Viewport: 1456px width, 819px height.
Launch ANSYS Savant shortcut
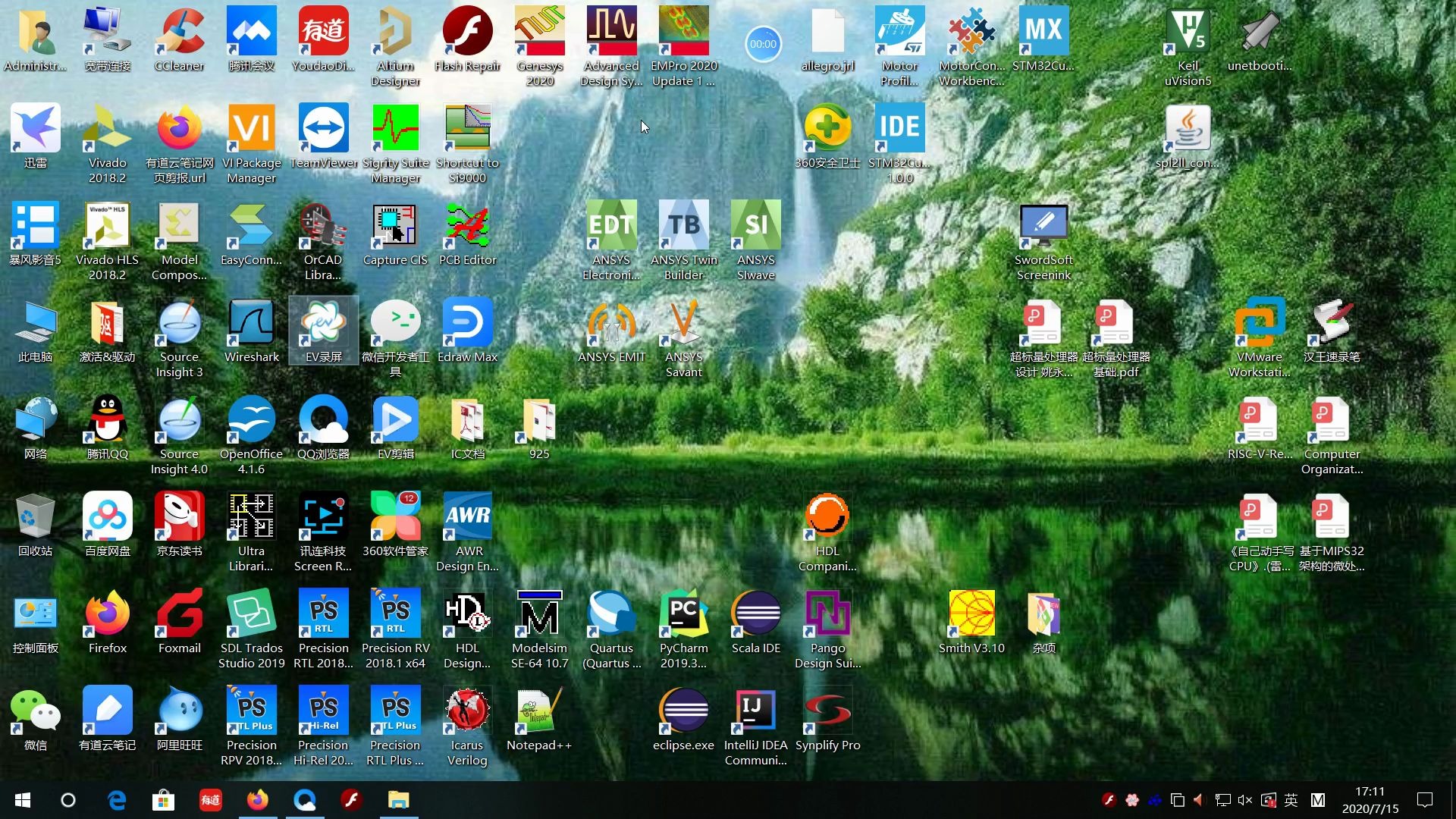[683, 338]
